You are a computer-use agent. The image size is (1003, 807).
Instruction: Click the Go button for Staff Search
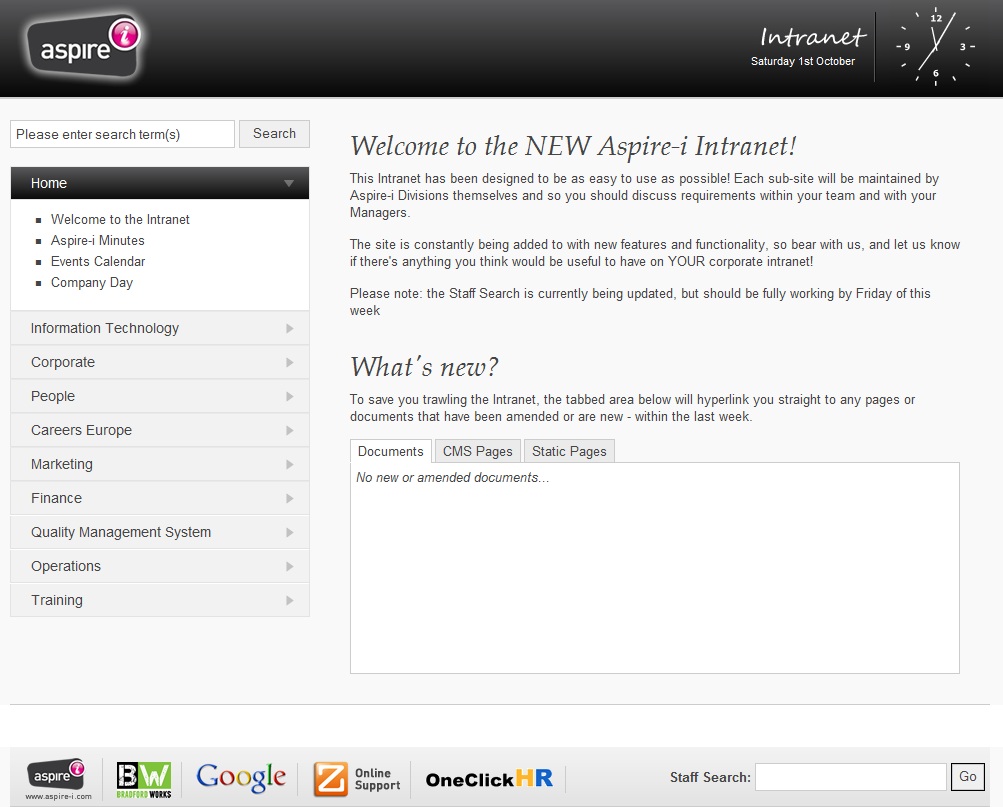pyautogui.click(x=967, y=777)
